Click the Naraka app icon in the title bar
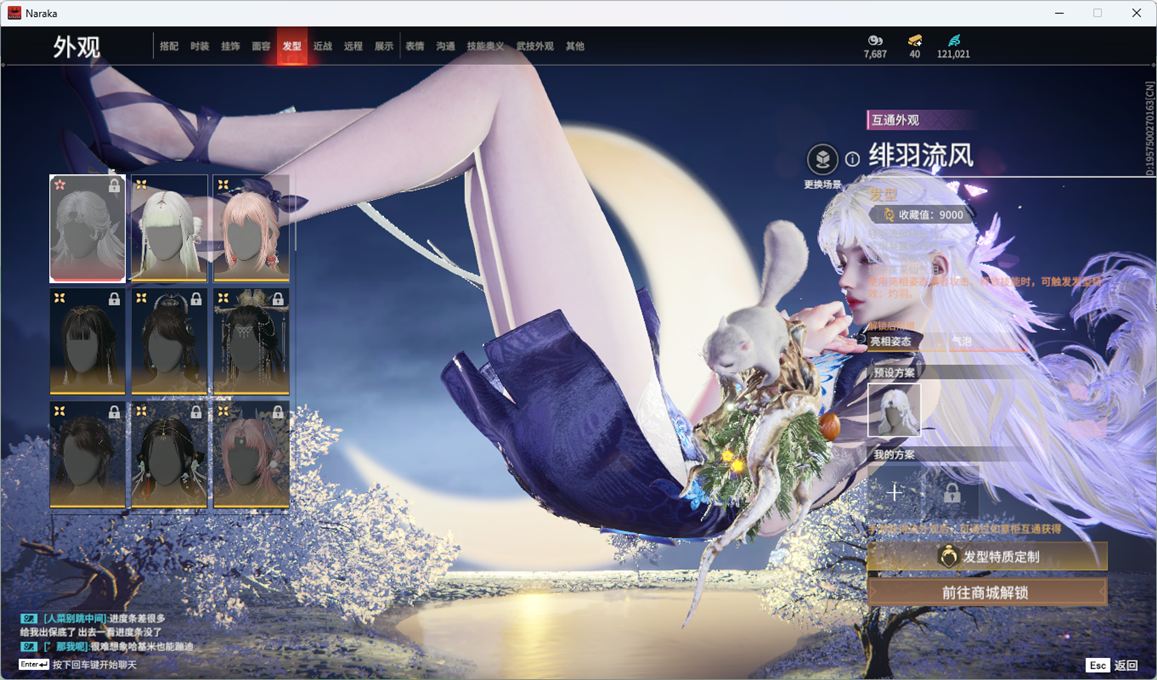The image size is (1157, 680). click(x=13, y=13)
